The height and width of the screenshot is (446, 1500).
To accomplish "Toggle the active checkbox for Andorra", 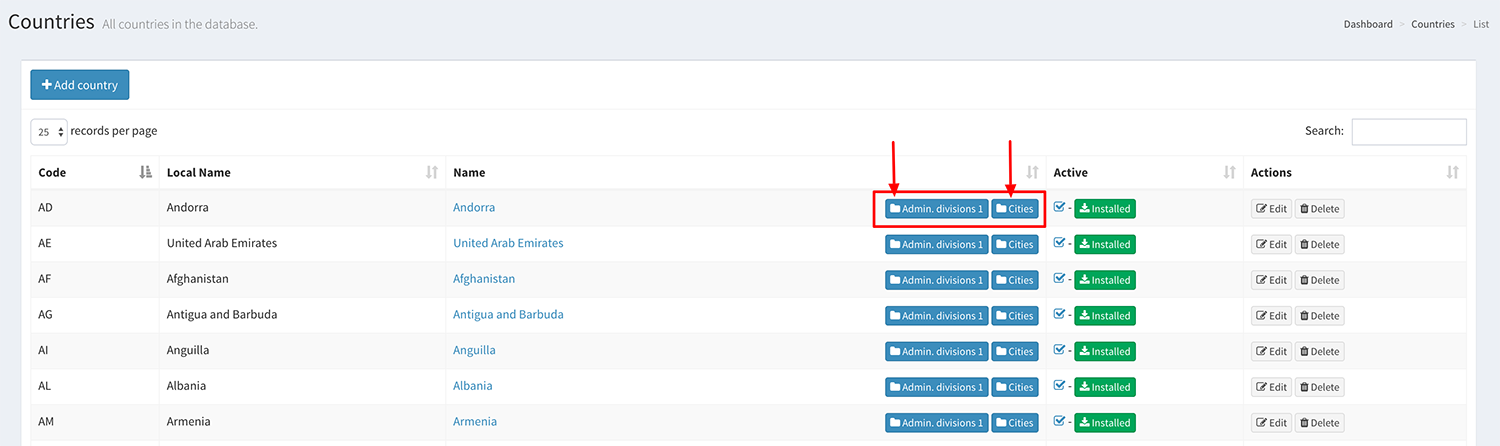I will tap(1060, 207).
